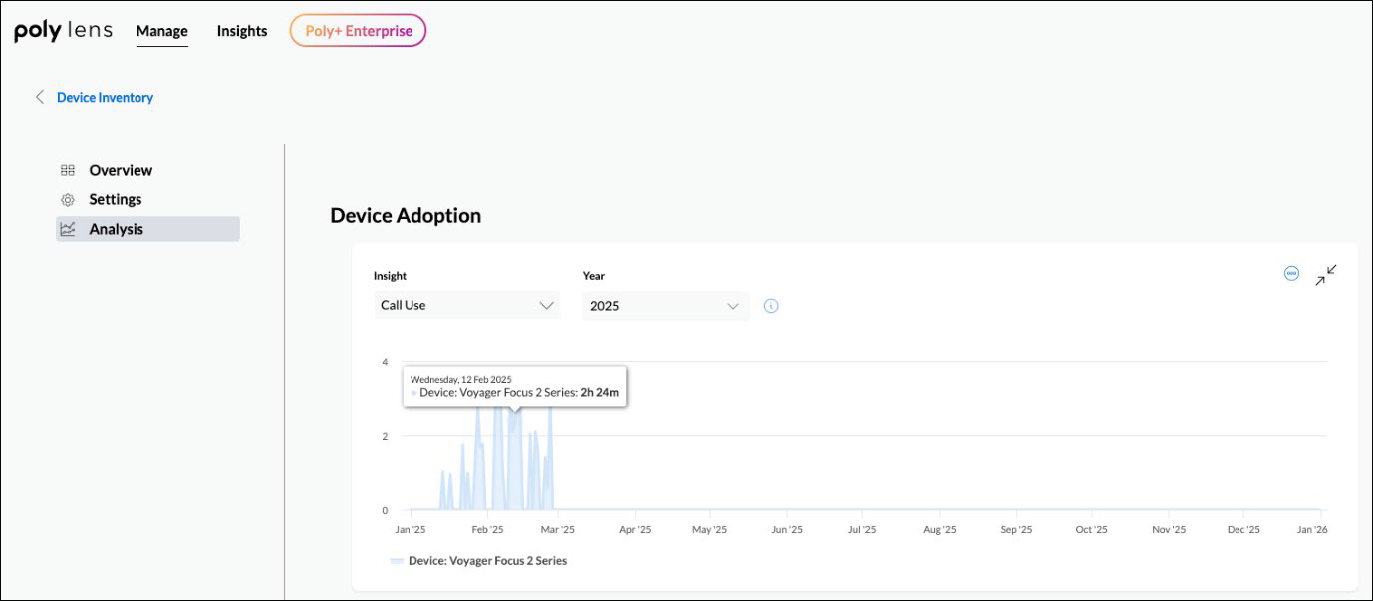The image size is (1373, 601).
Task: Click the Settings gear icon
Action: (x=67, y=199)
